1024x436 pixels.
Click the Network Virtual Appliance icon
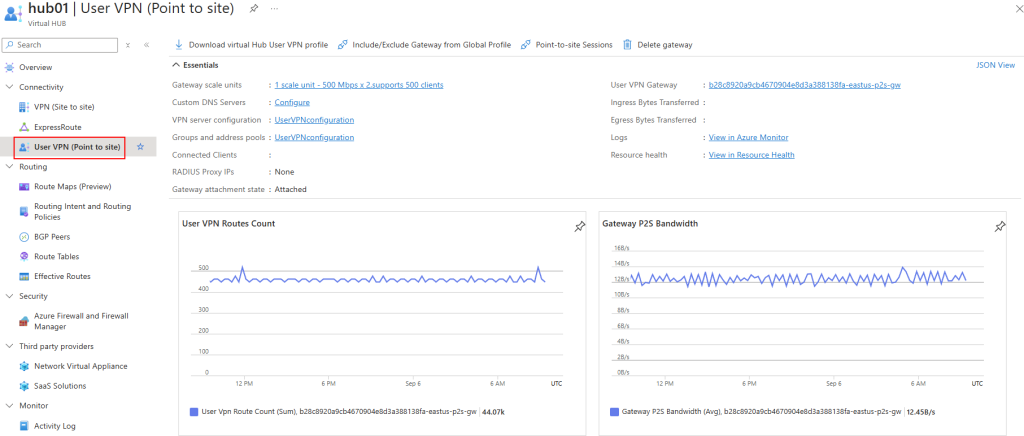pos(24,366)
